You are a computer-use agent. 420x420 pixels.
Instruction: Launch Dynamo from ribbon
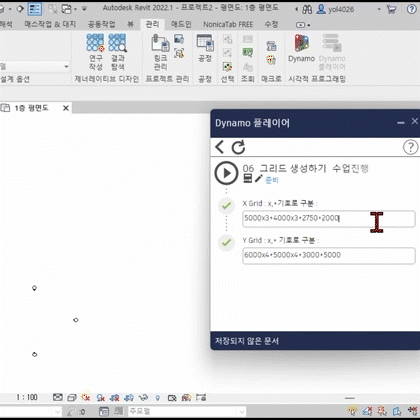(x=301, y=48)
